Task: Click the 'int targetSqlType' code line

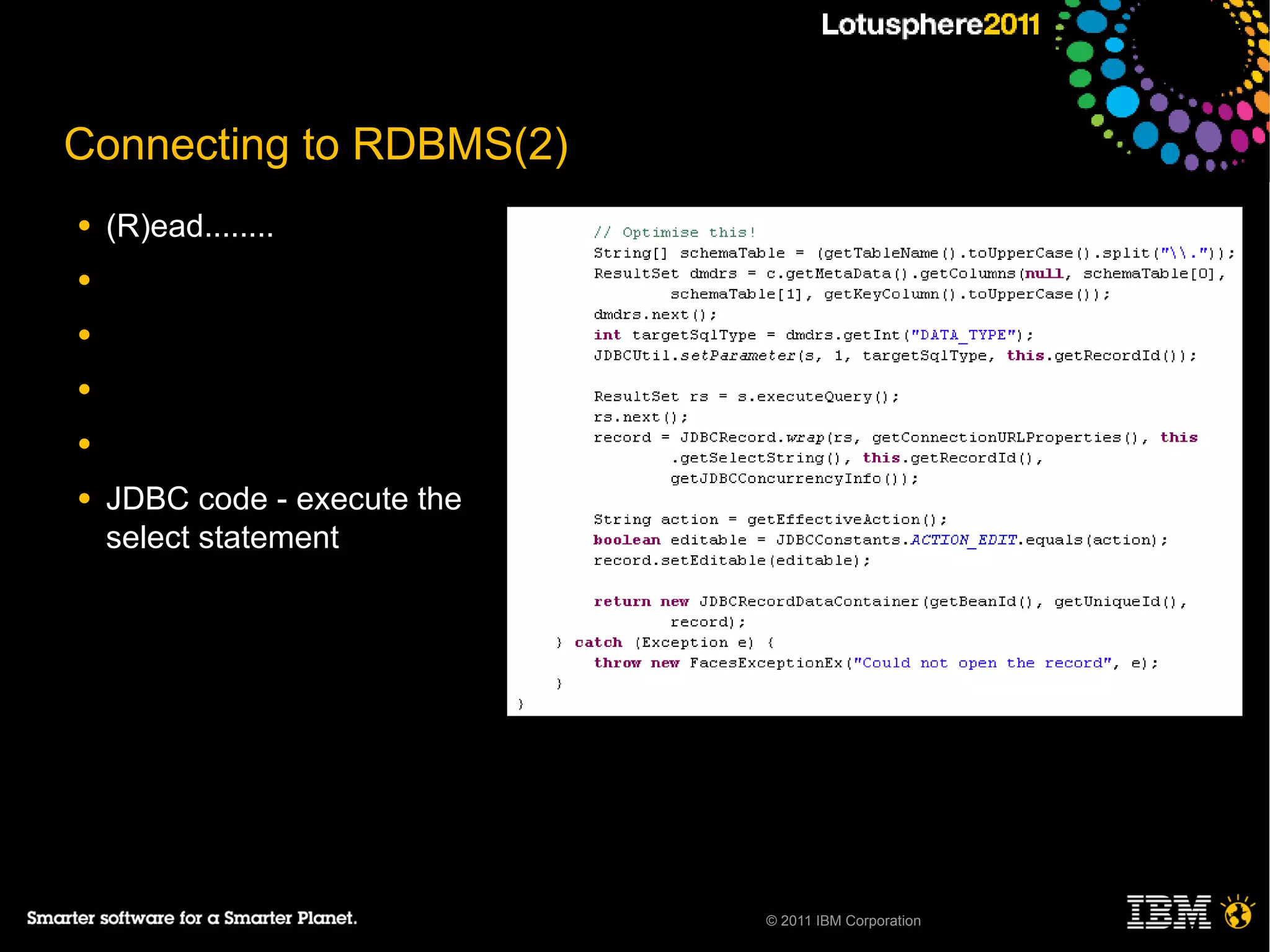Action: [x=814, y=335]
